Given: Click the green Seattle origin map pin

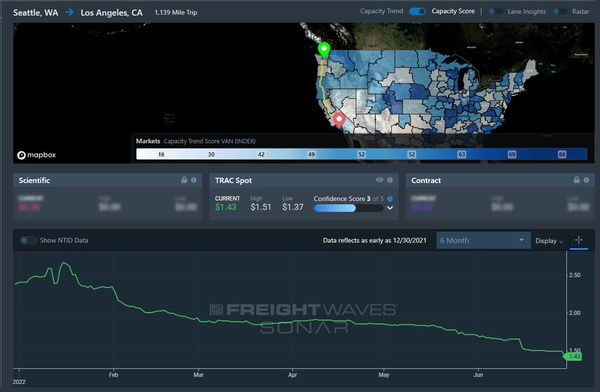Looking at the screenshot, I should coord(324,50).
